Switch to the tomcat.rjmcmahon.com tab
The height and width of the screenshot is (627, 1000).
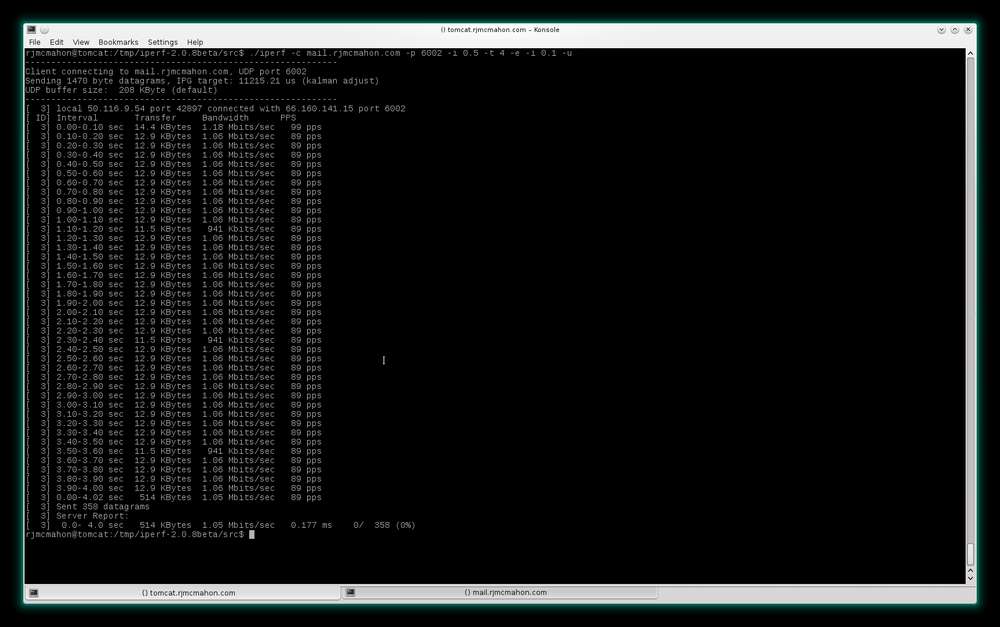click(182, 593)
